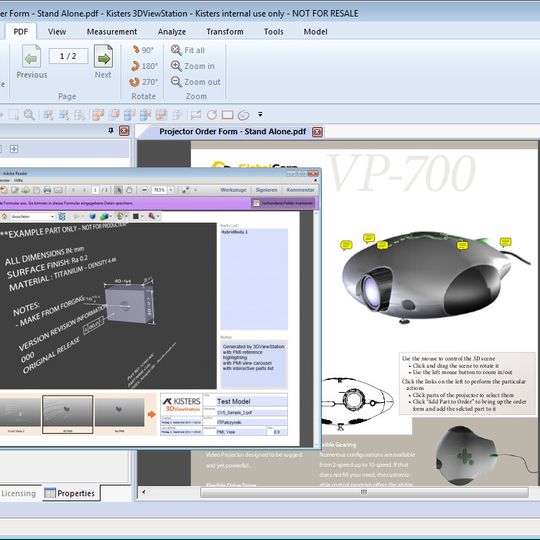
Task: Open Kommentar pane in Adobe Reader
Action: click(x=300, y=190)
